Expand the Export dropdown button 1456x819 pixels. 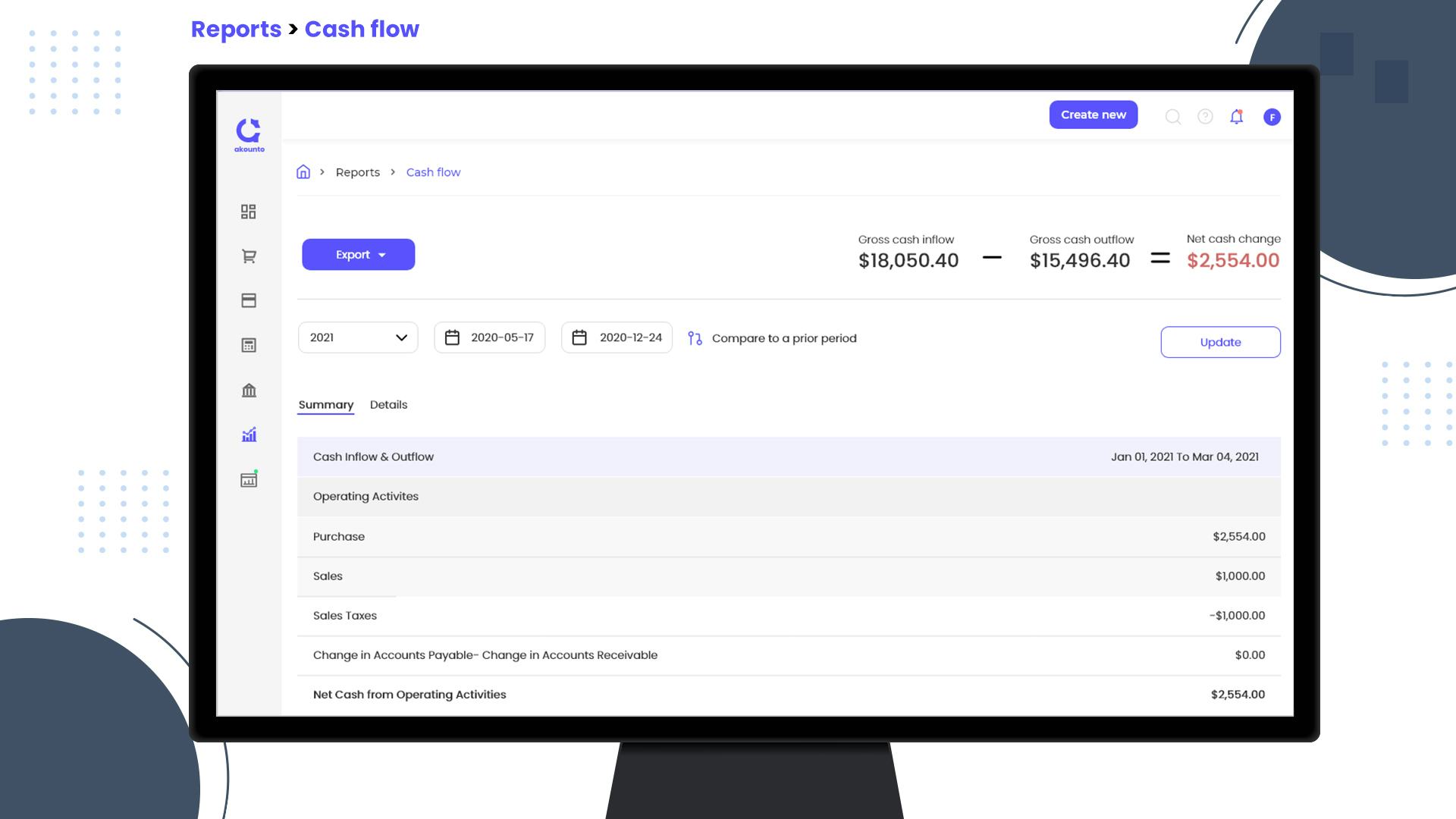pos(358,255)
